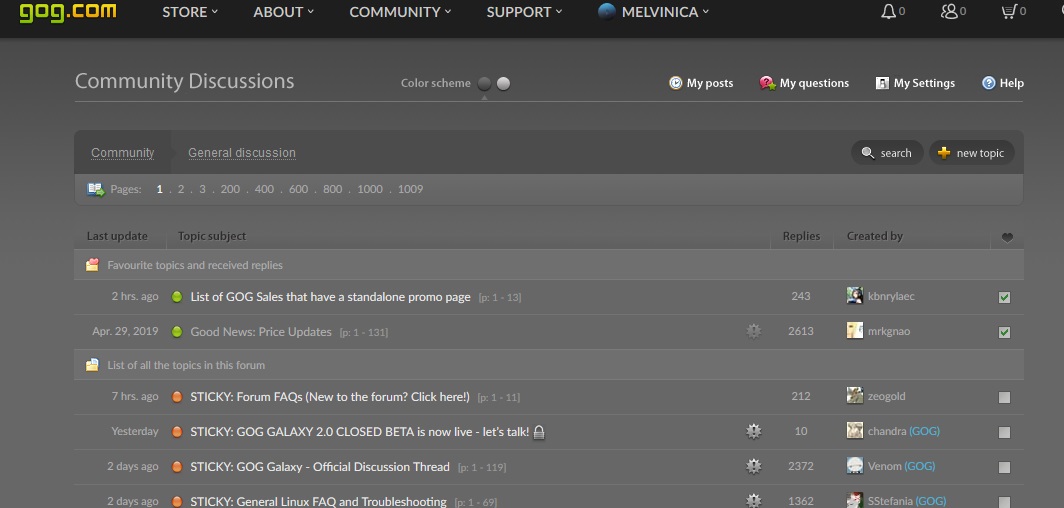Expand the STORE dropdown menu
Screen dimensions: 1064x508
click(190, 12)
